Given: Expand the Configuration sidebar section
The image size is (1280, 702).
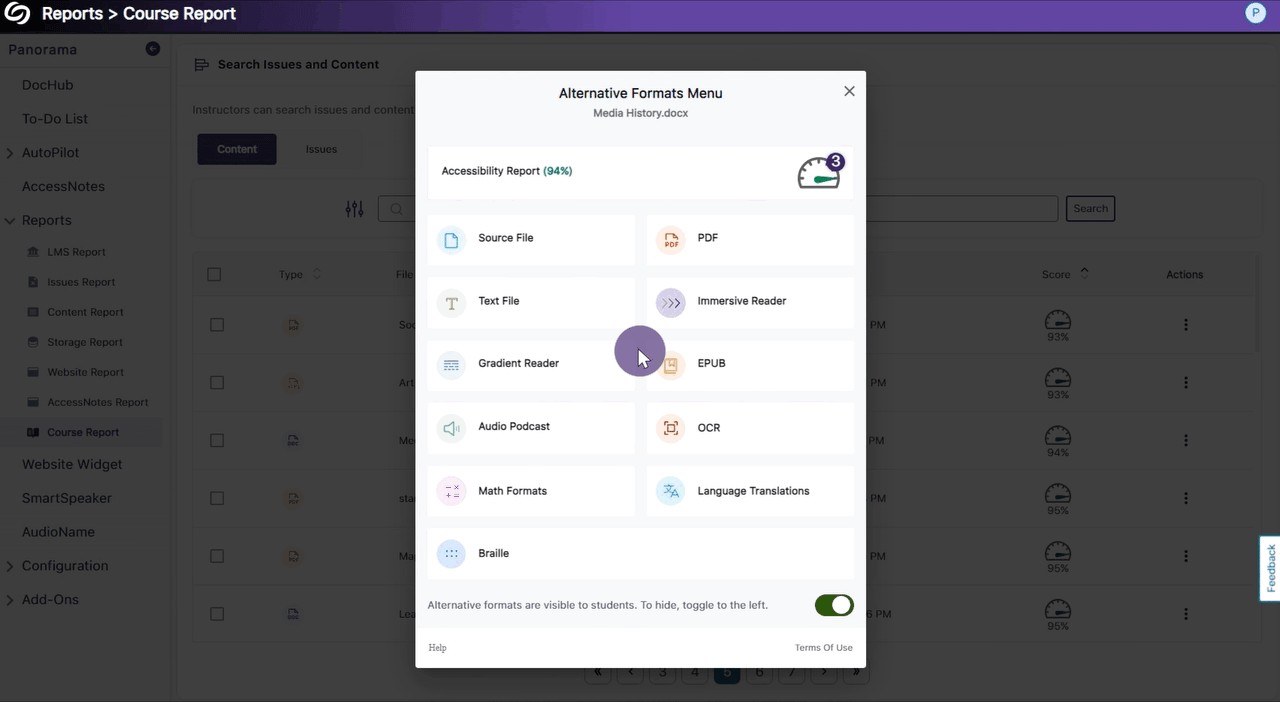Looking at the screenshot, I should [x=10, y=567].
